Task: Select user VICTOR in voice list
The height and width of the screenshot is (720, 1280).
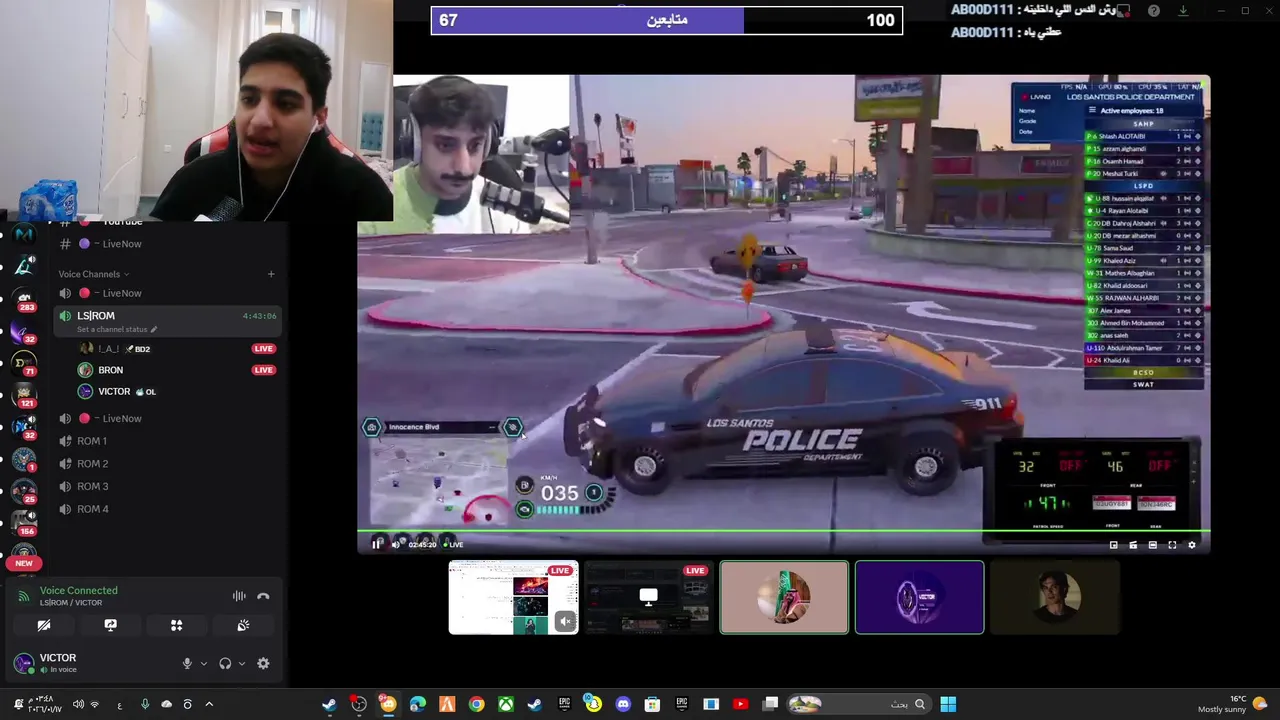Action: point(114,392)
